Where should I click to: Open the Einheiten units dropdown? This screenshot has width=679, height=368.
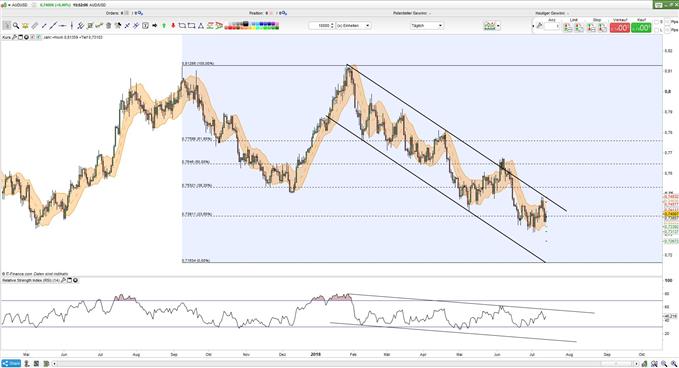[353, 26]
